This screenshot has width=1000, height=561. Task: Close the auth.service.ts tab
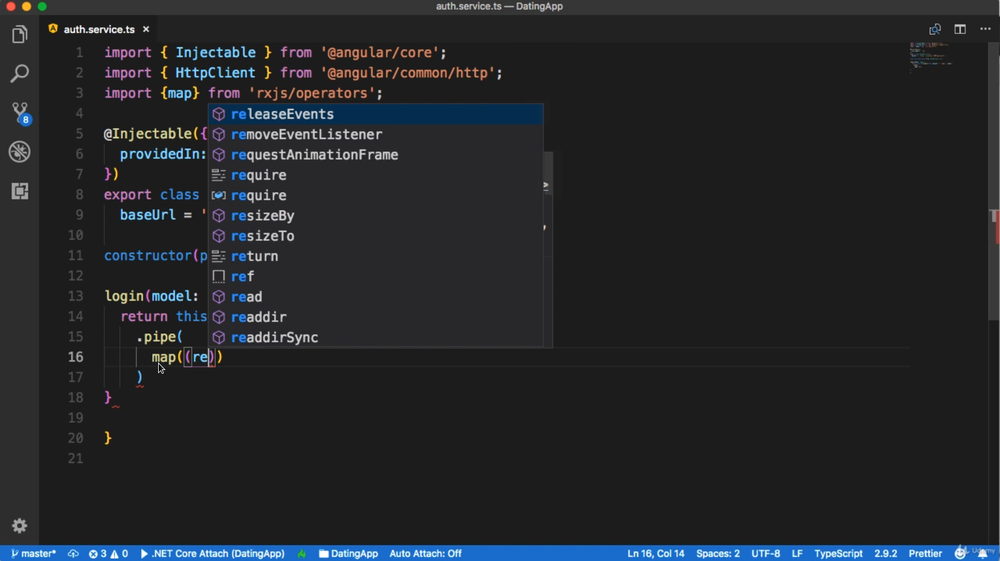(x=146, y=30)
